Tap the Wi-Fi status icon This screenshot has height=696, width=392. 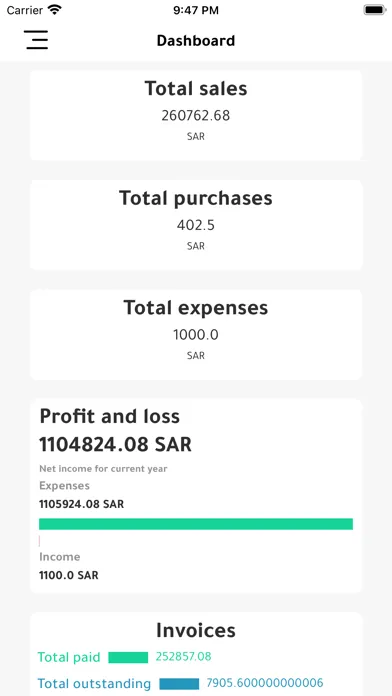coord(55,10)
